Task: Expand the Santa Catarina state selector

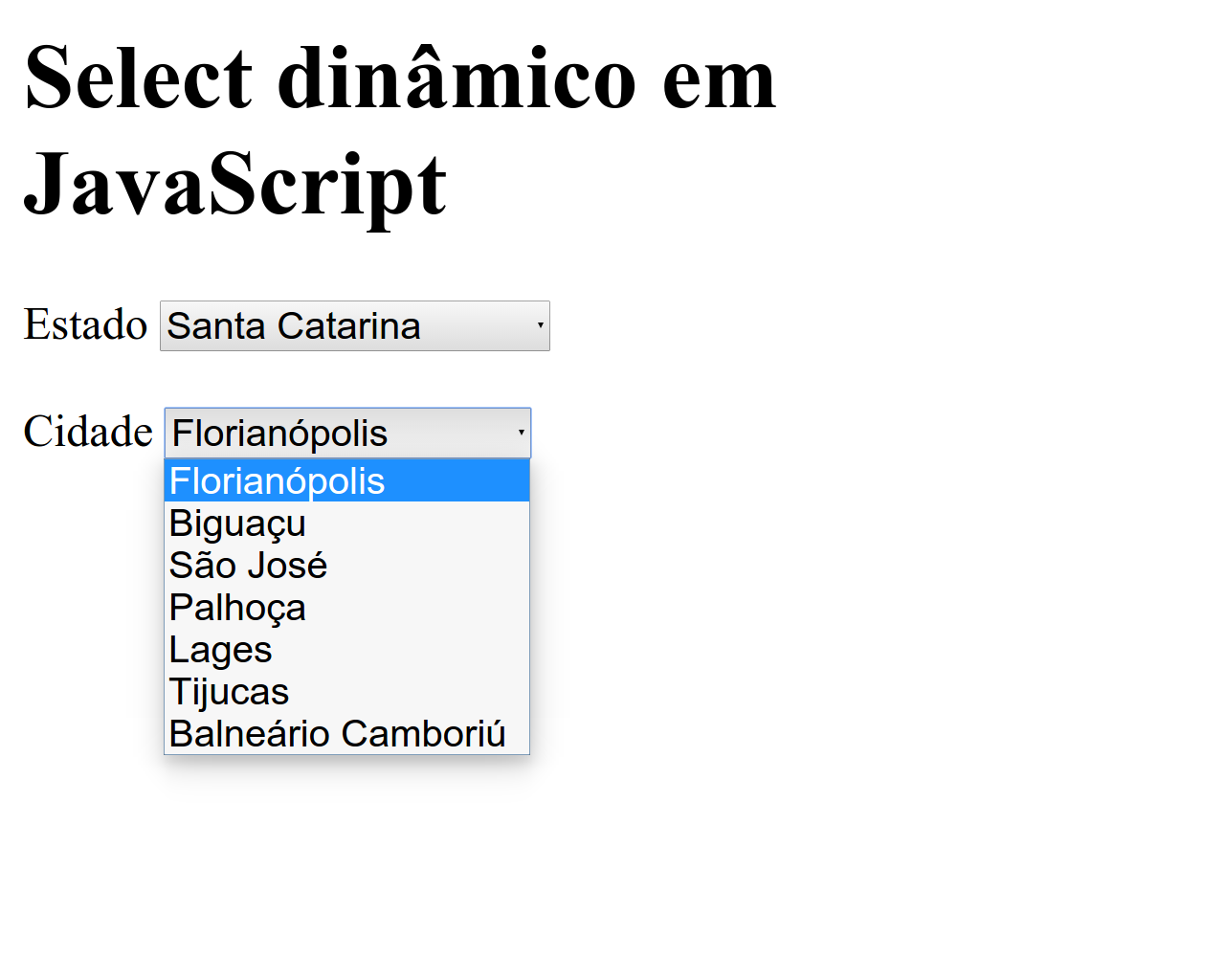Action: point(354,325)
